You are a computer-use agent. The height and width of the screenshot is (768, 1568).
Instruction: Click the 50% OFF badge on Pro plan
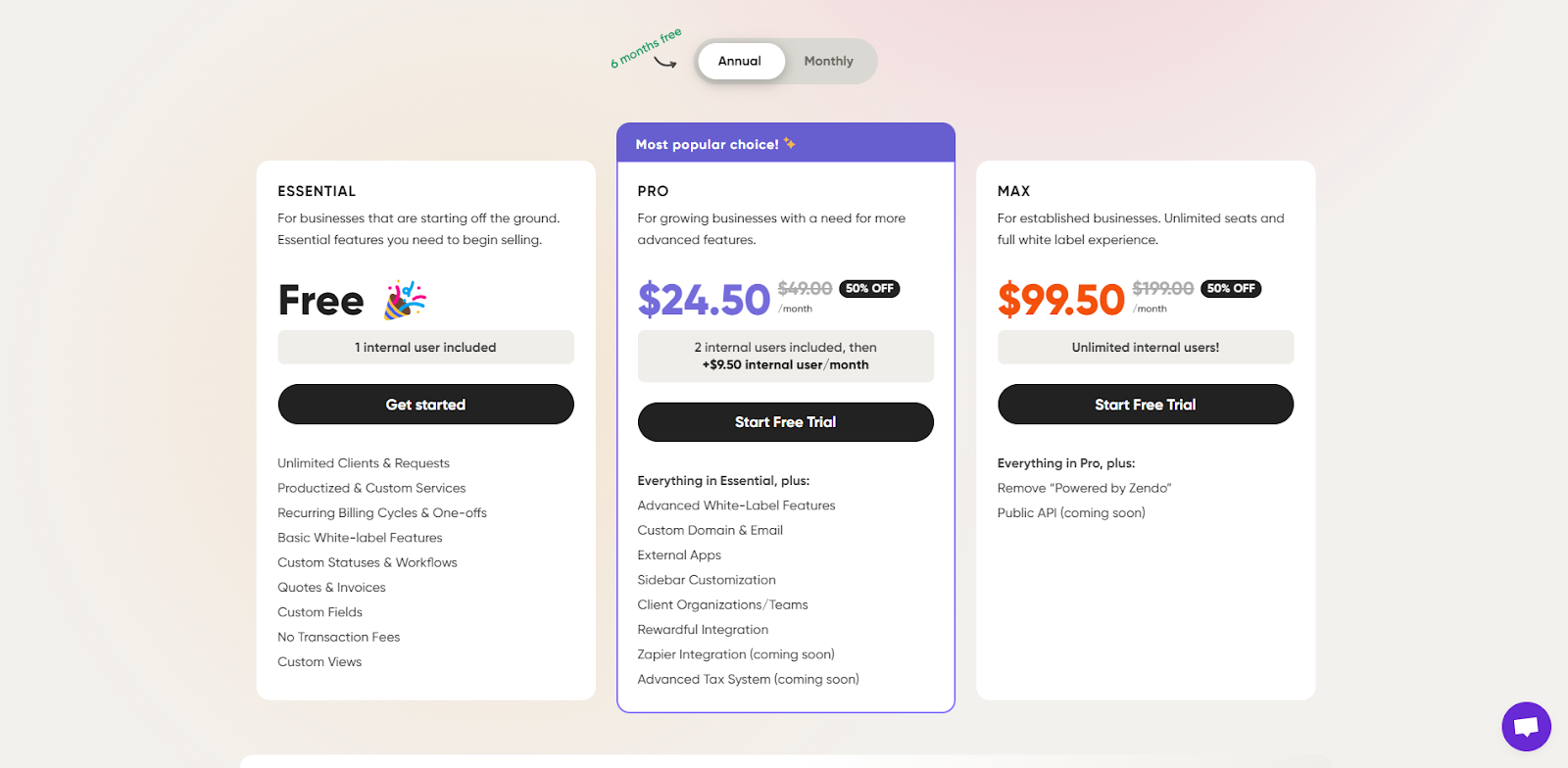click(x=868, y=288)
